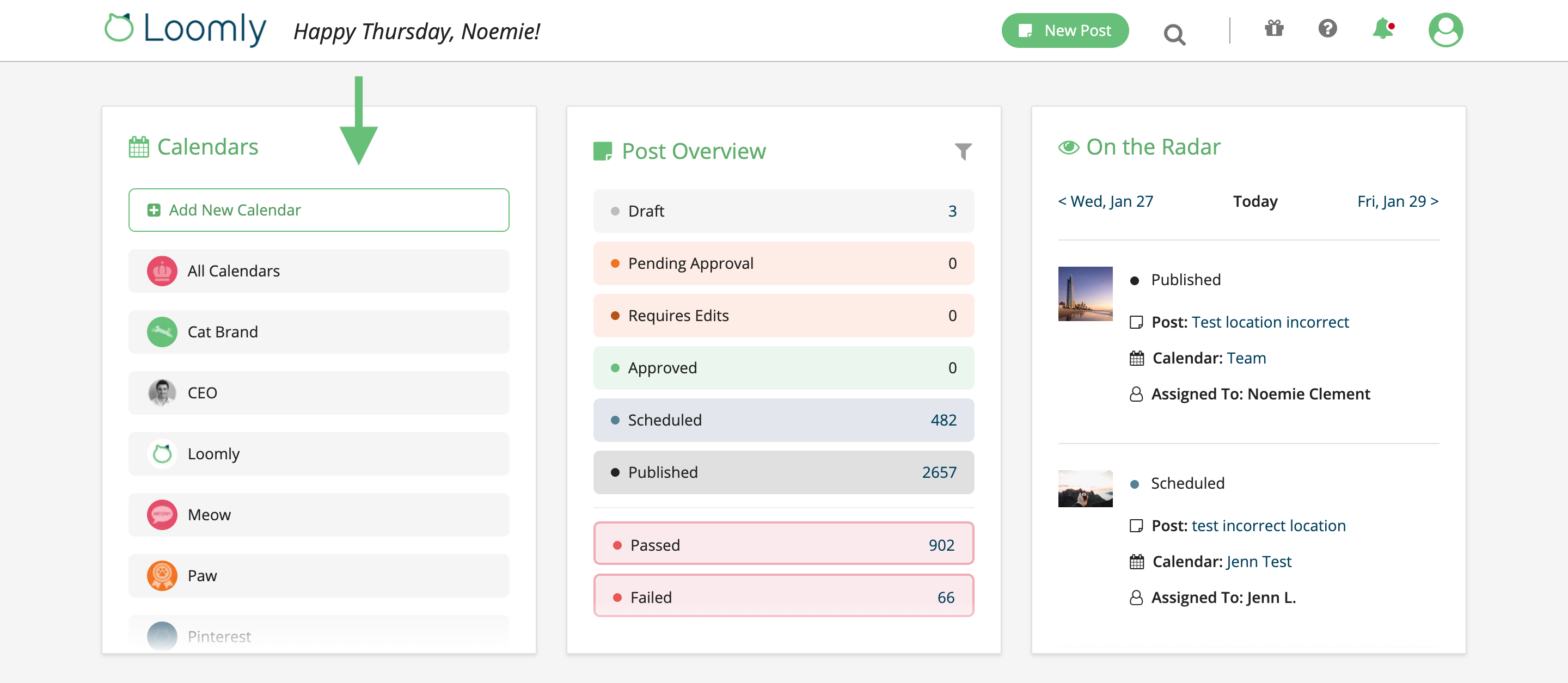Select the Scheduled row in Post Overview

click(x=783, y=420)
